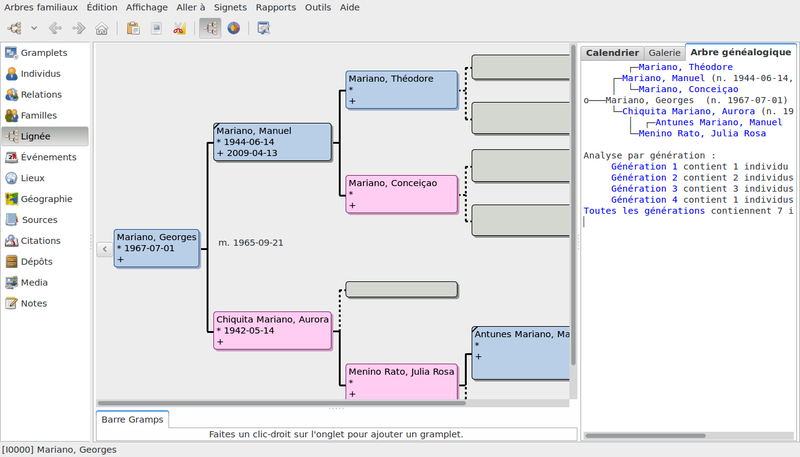The width and height of the screenshot is (800, 457).
Task: Select the Événements sidebar icon
Action: click(x=48, y=157)
